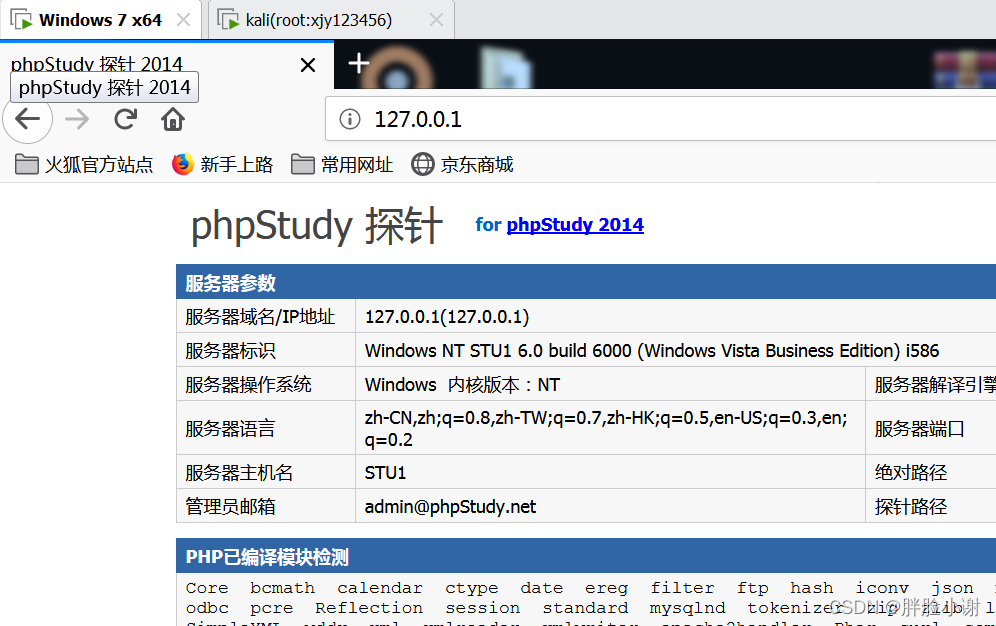Viewport: 996px width, 626px height.
Task: Close the kali VM tab
Action: tap(436, 20)
